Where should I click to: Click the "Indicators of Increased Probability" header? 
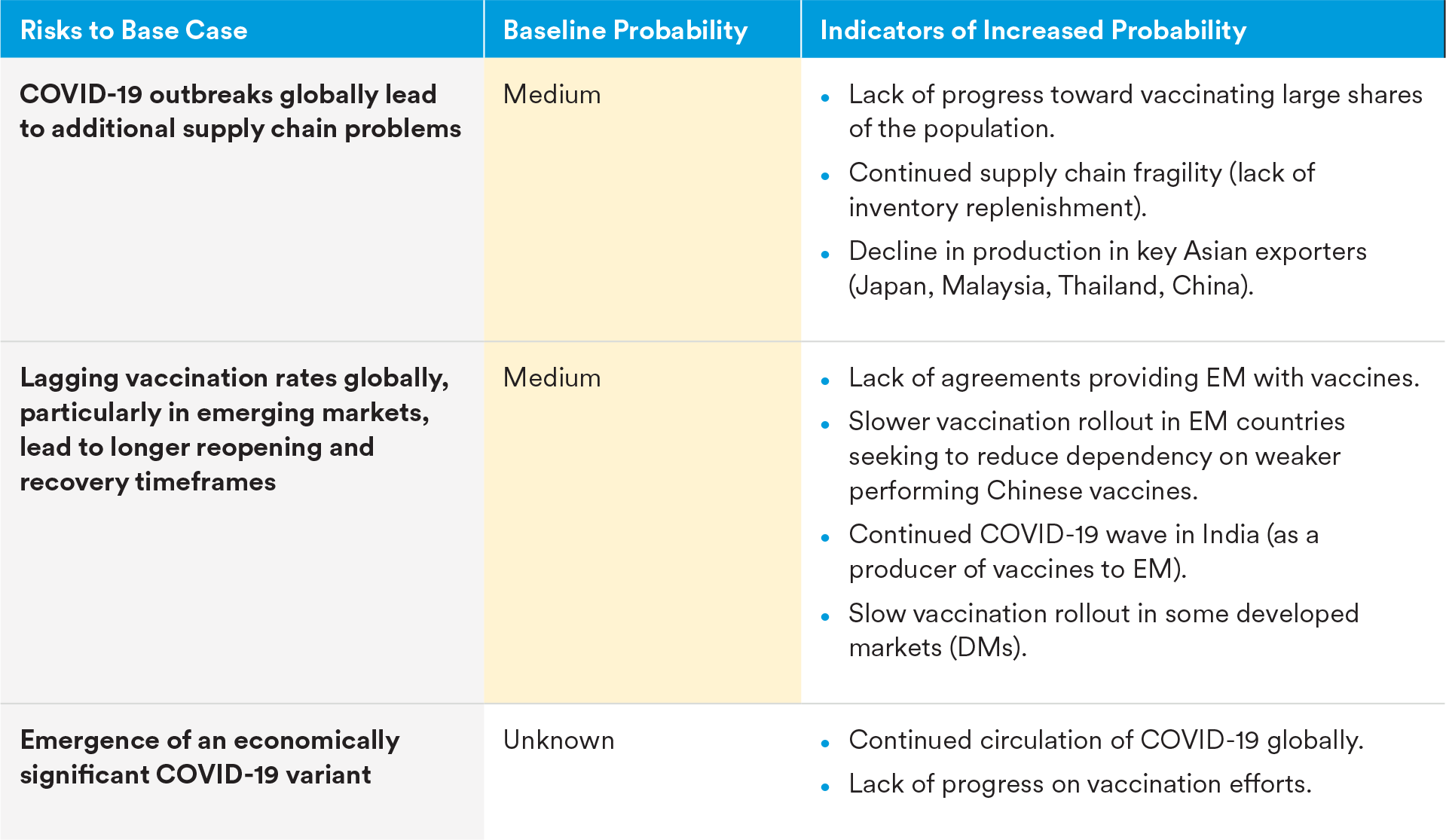(1032, 30)
